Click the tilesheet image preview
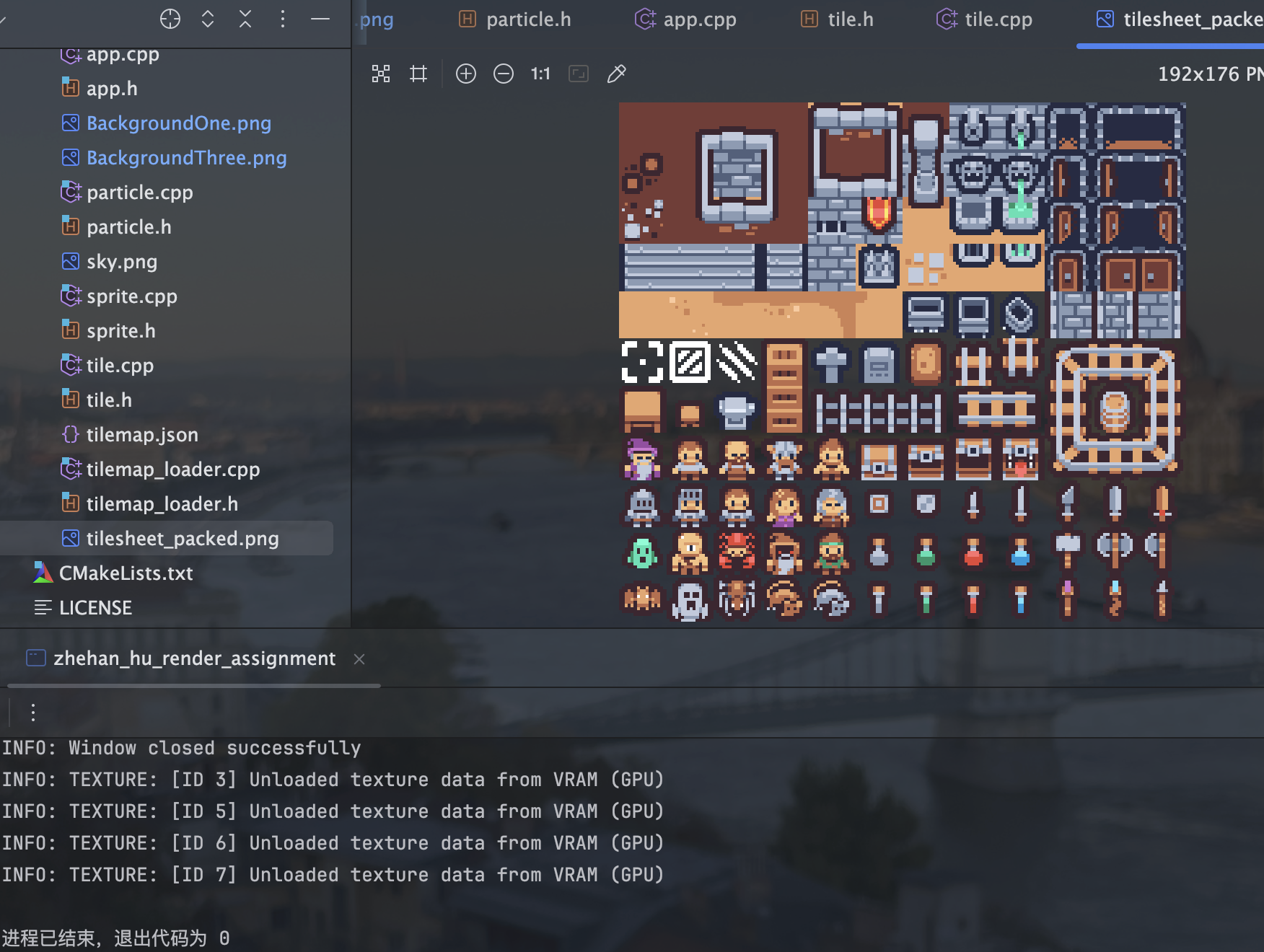Screen dimensions: 1264x952 coord(902,362)
